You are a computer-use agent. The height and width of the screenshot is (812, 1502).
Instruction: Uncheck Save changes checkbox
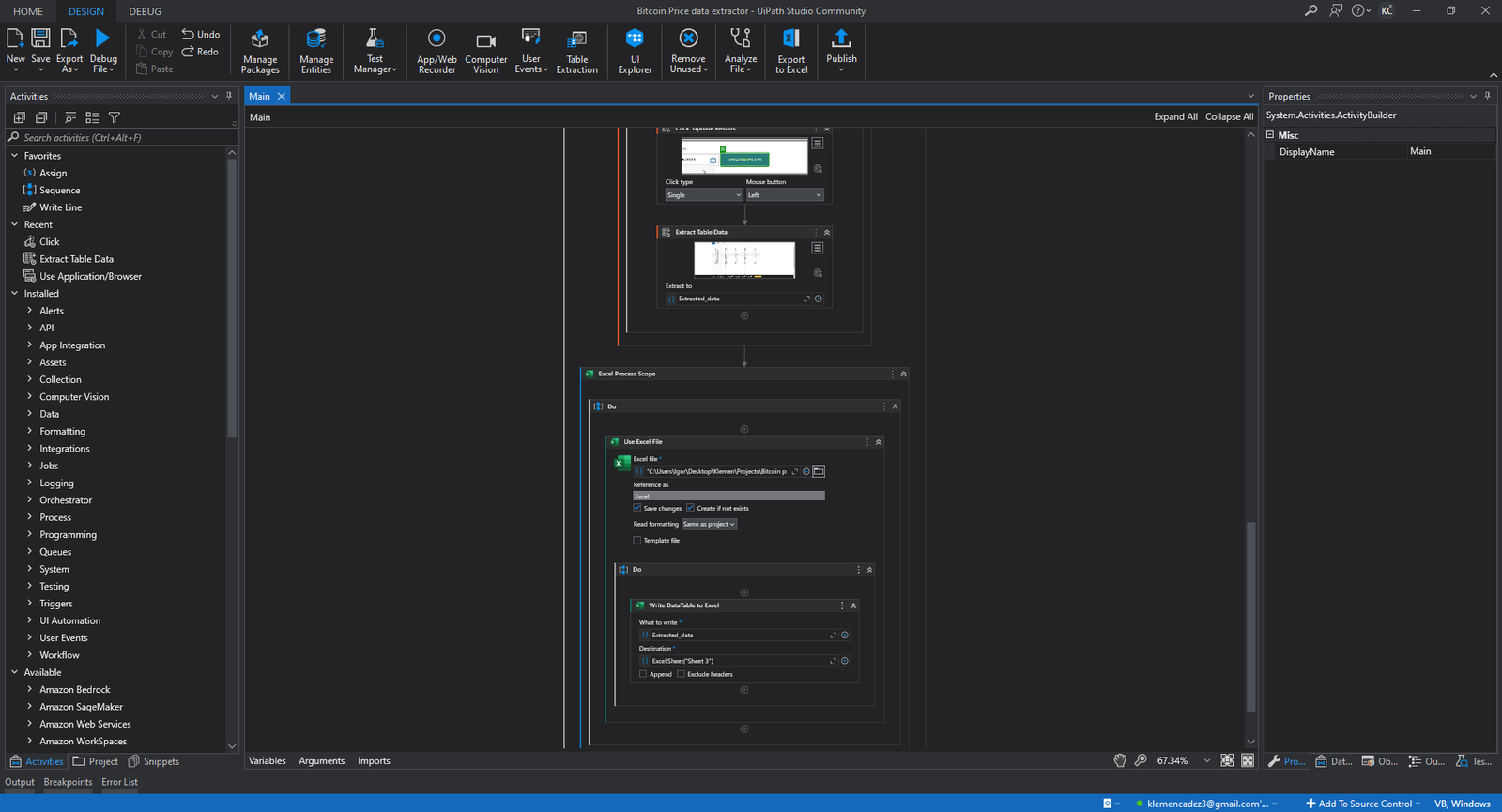pyautogui.click(x=637, y=508)
